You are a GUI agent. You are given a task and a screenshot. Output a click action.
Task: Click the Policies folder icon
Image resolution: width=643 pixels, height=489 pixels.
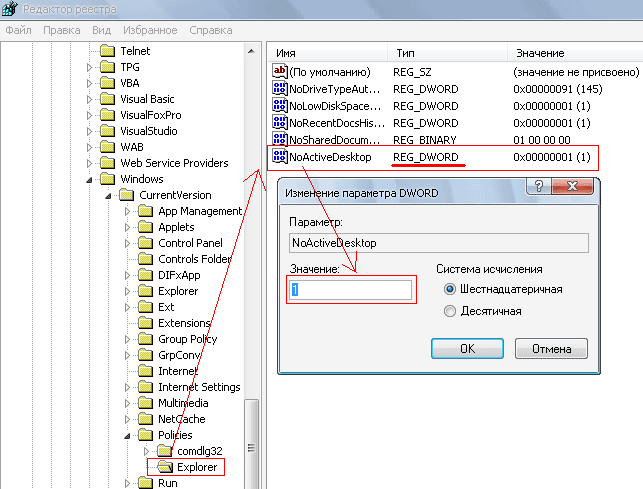point(146,435)
